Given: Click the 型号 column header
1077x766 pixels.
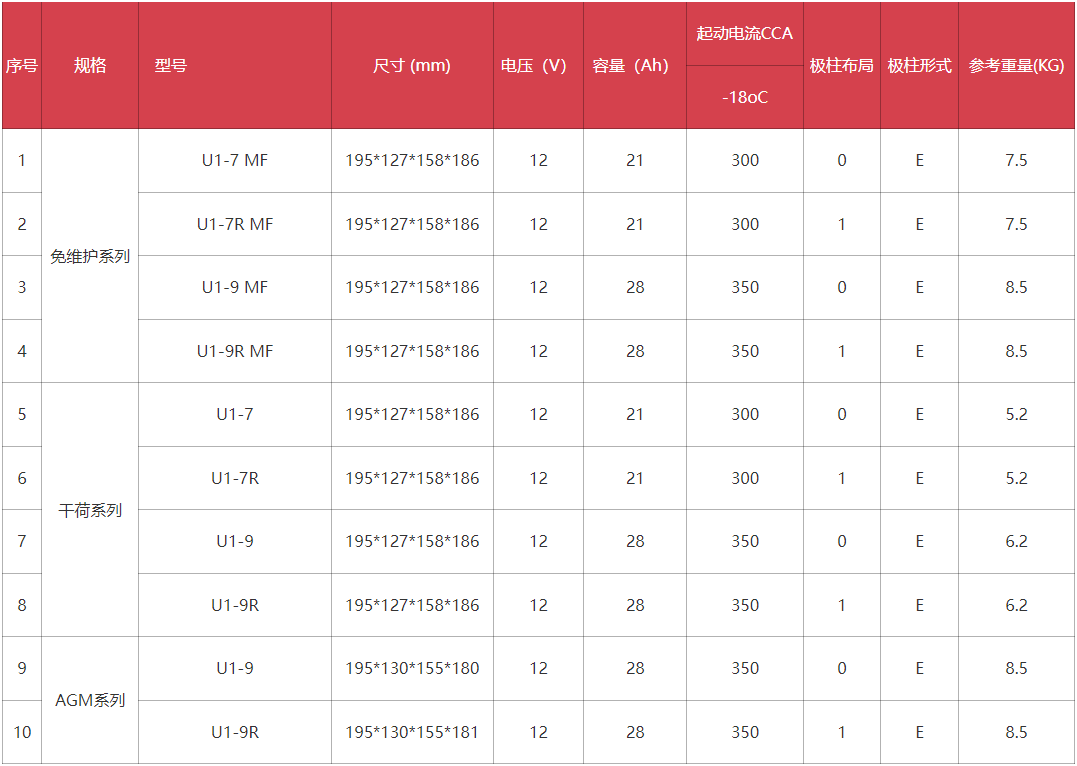Looking at the screenshot, I should tap(235, 65).
